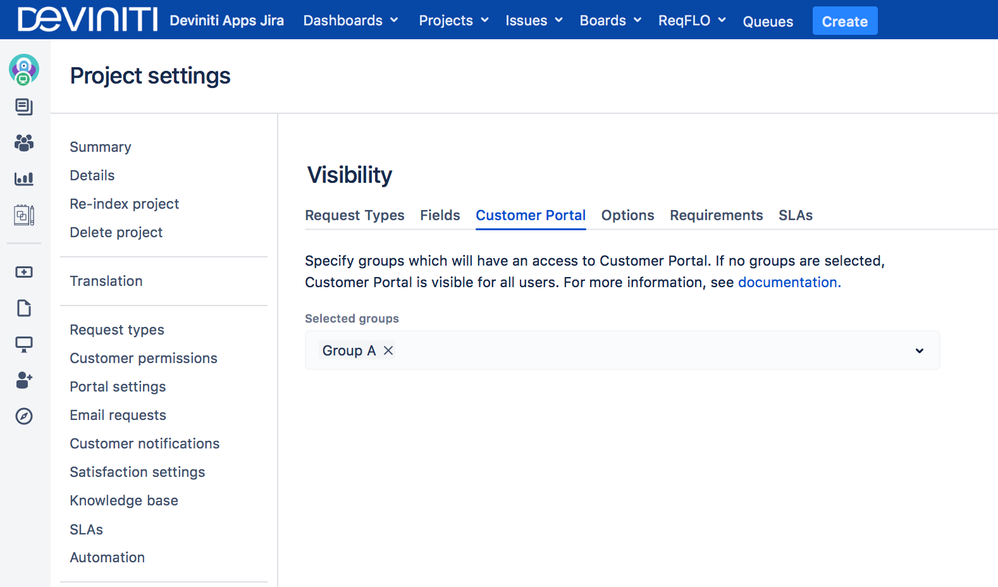Screen dimensions: 998x587
Task: Open the Options tab under Visibility
Action: (627, 215)
